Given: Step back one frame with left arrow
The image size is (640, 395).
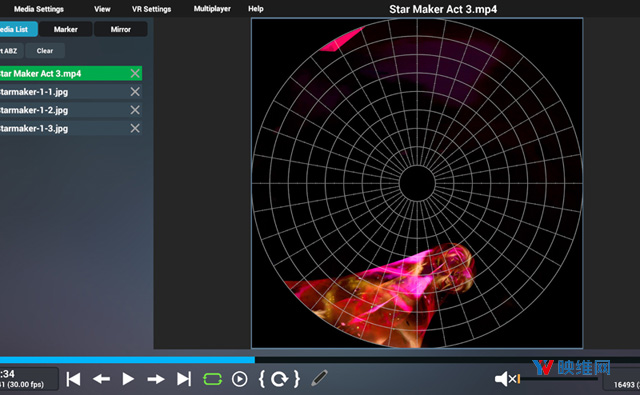Looking at the screenshot, I should click(101, 379).
